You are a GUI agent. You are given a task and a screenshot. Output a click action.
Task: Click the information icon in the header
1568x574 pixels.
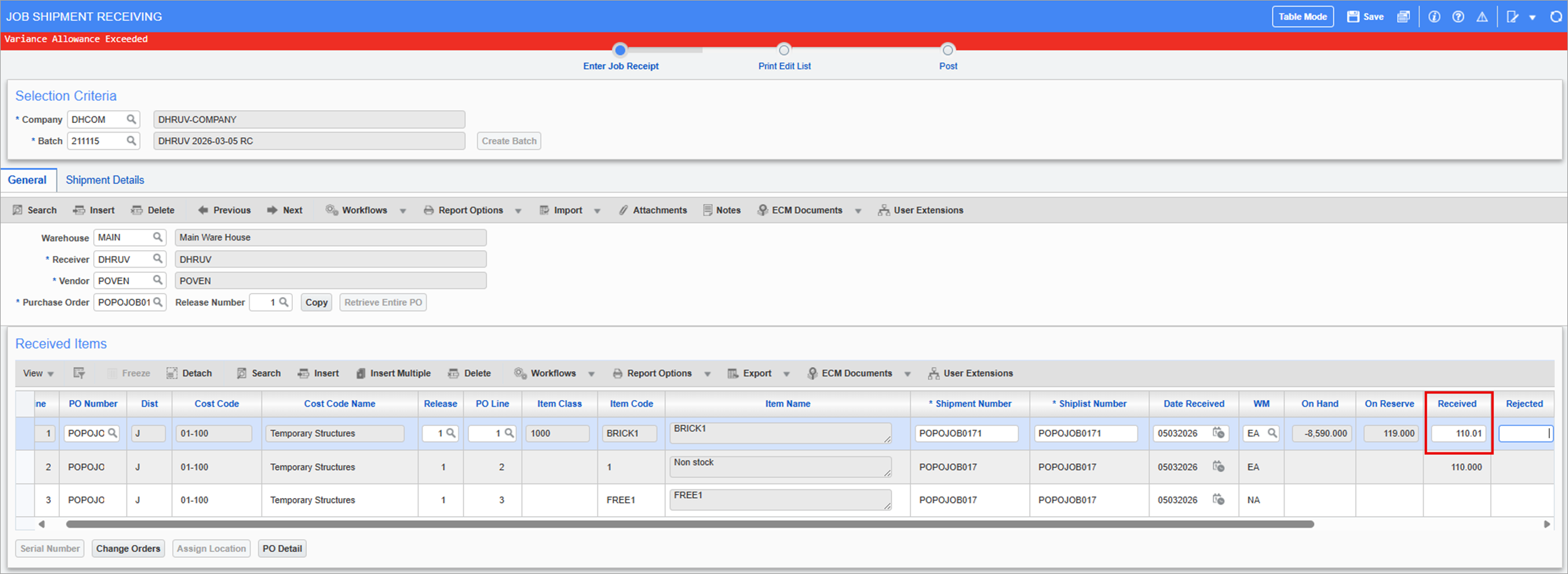point(1434,17)
